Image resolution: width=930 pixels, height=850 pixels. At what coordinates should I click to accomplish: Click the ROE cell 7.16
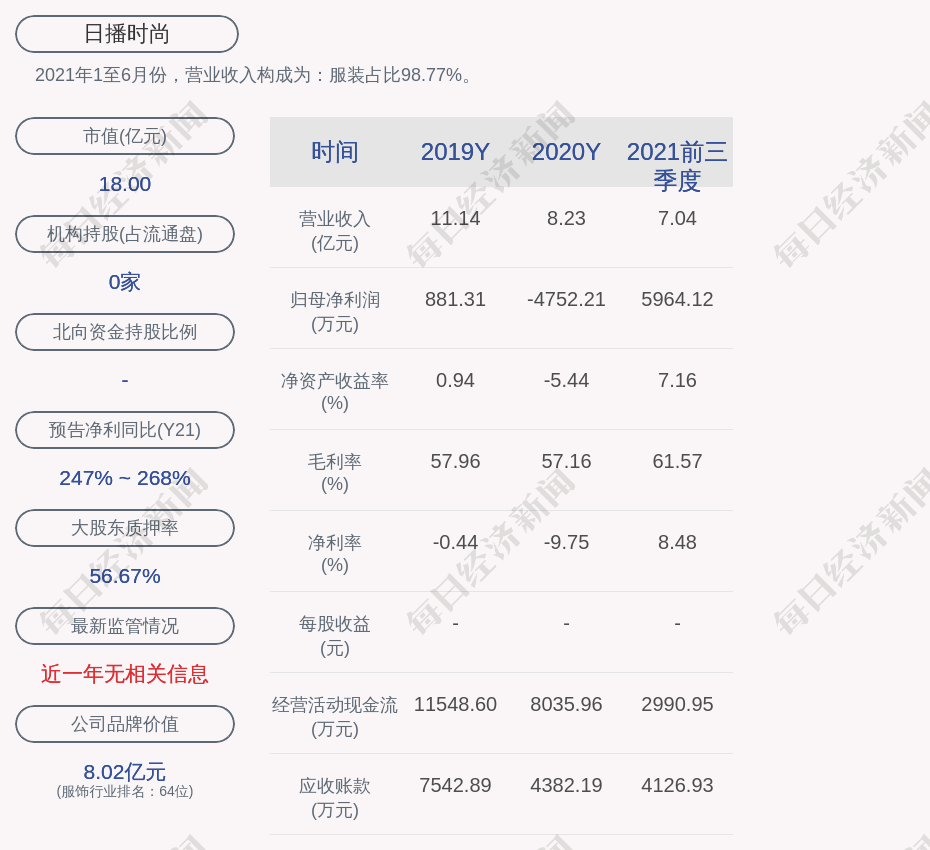click(677, 380)
